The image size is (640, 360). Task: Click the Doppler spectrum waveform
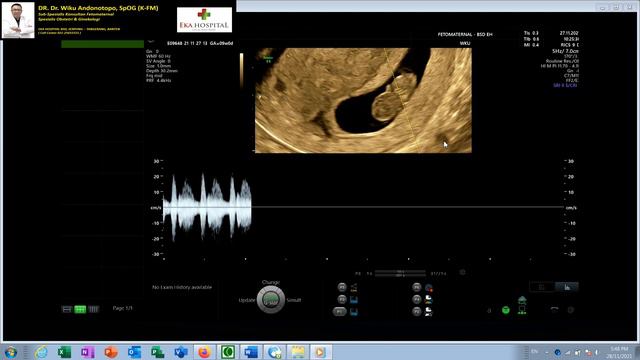(207, 207)
